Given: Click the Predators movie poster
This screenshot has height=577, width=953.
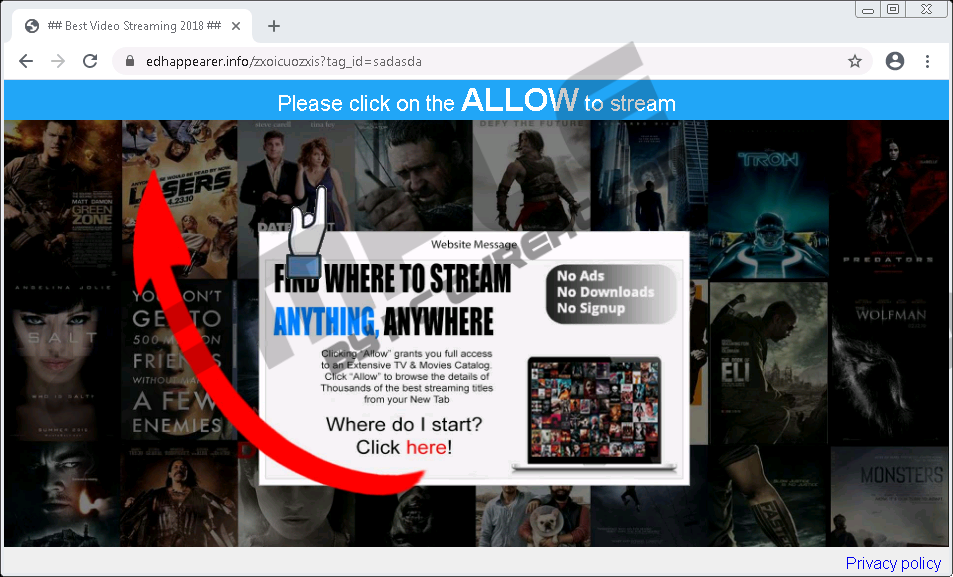Looking at the screenshot, I should point(889,200).
